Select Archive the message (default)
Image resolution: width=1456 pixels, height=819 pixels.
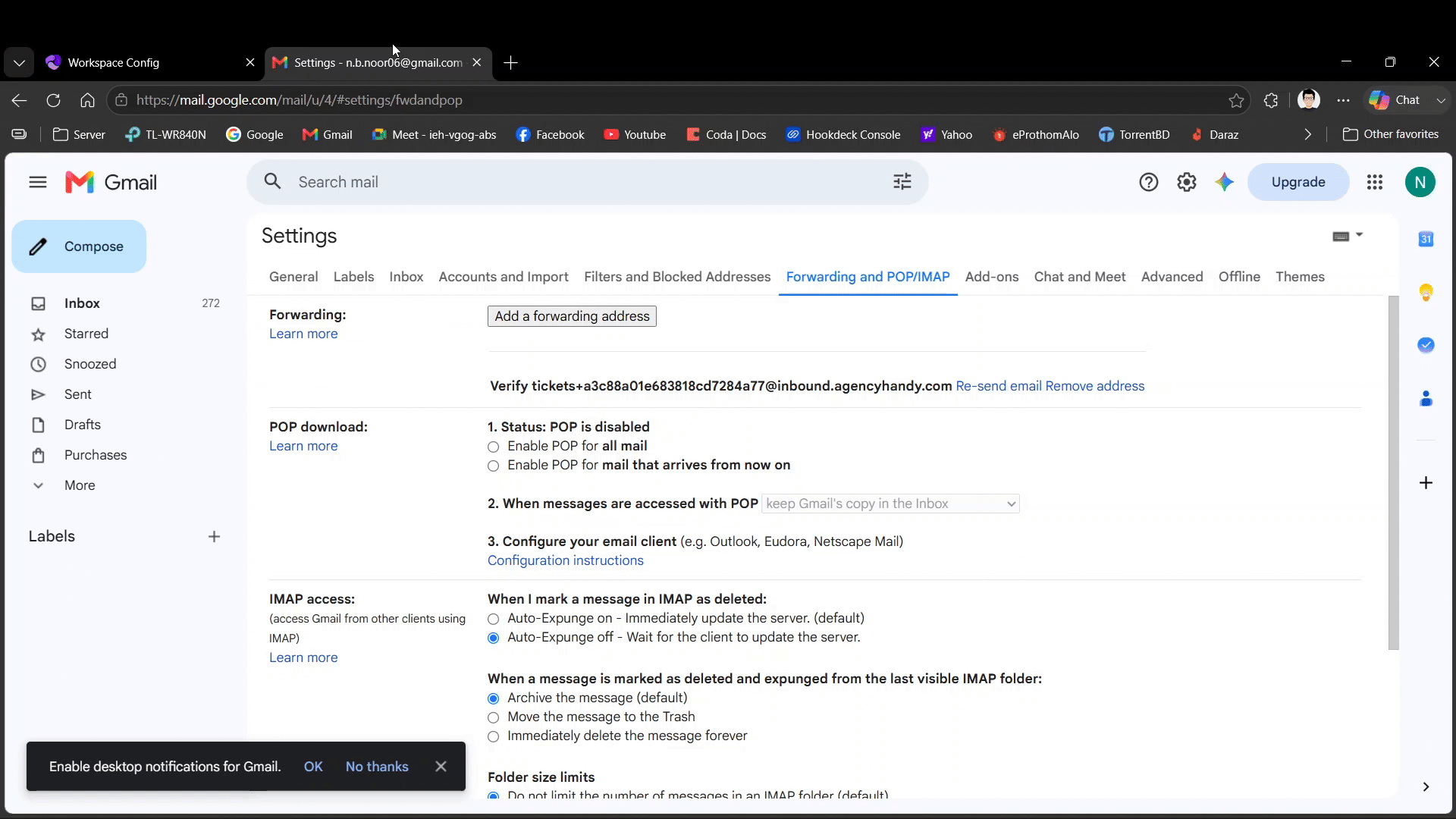tap(493, 698)
